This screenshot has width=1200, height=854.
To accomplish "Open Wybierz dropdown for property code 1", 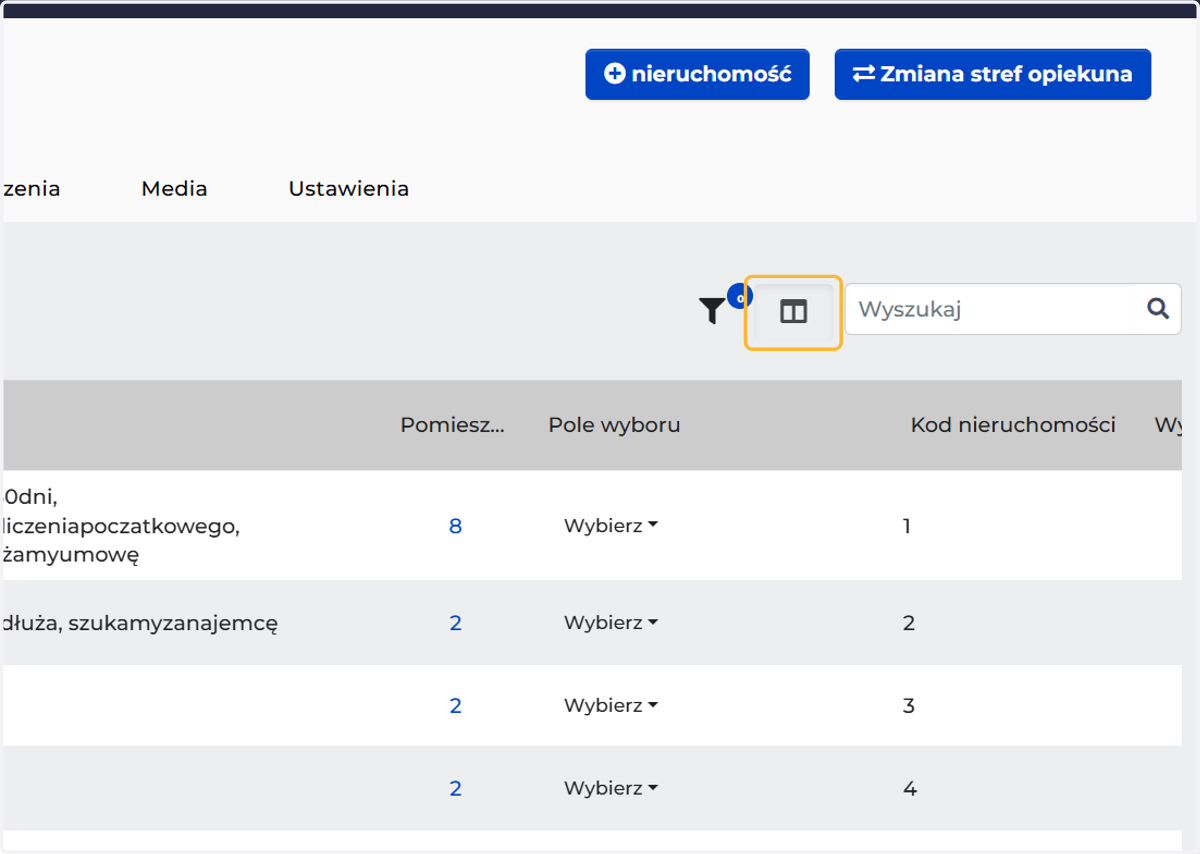I will 611,526.
